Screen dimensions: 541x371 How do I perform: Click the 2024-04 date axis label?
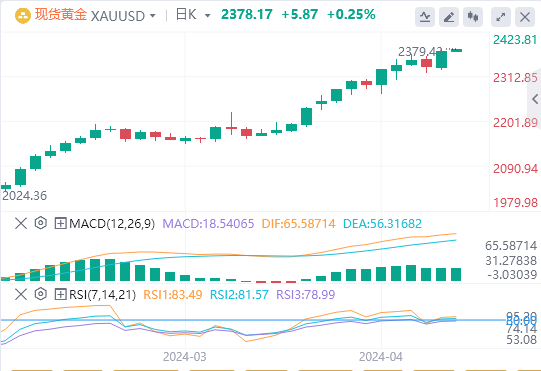(381, 357)
